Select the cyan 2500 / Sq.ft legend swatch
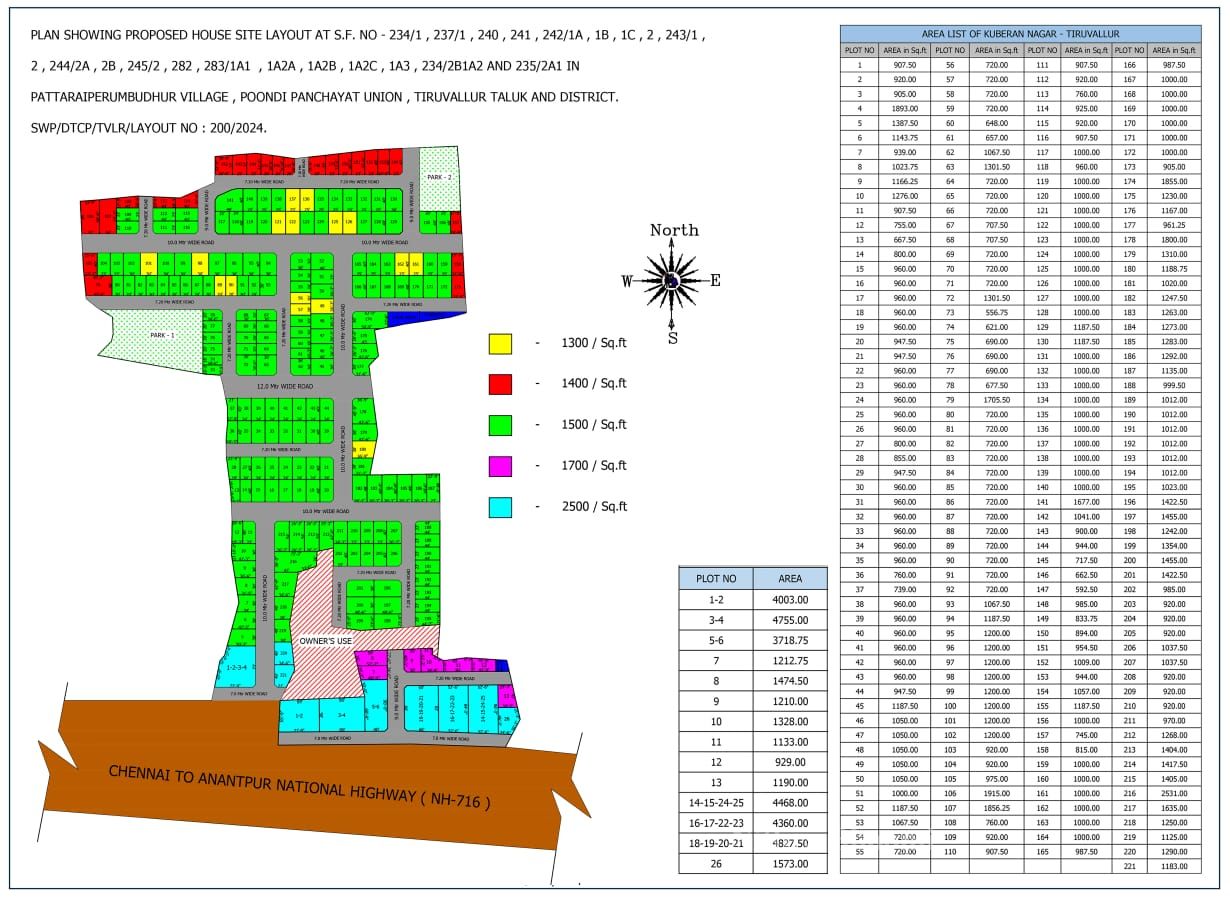1230x900 pixels. point(500,507)
